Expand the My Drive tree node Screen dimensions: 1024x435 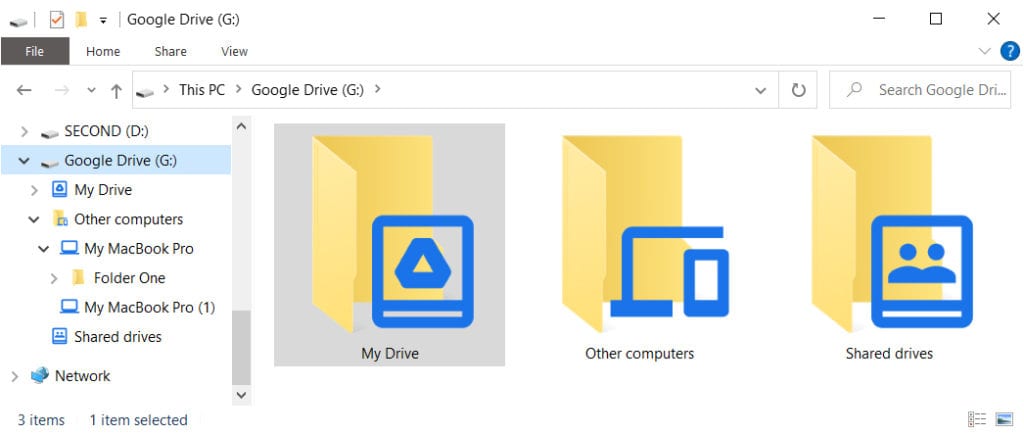coord(35,190)
